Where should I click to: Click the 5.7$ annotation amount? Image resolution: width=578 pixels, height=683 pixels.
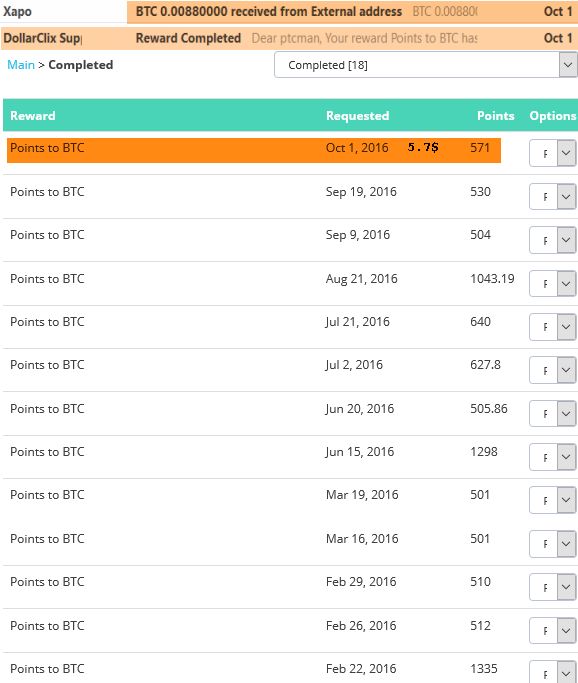(x=423, y=147)
